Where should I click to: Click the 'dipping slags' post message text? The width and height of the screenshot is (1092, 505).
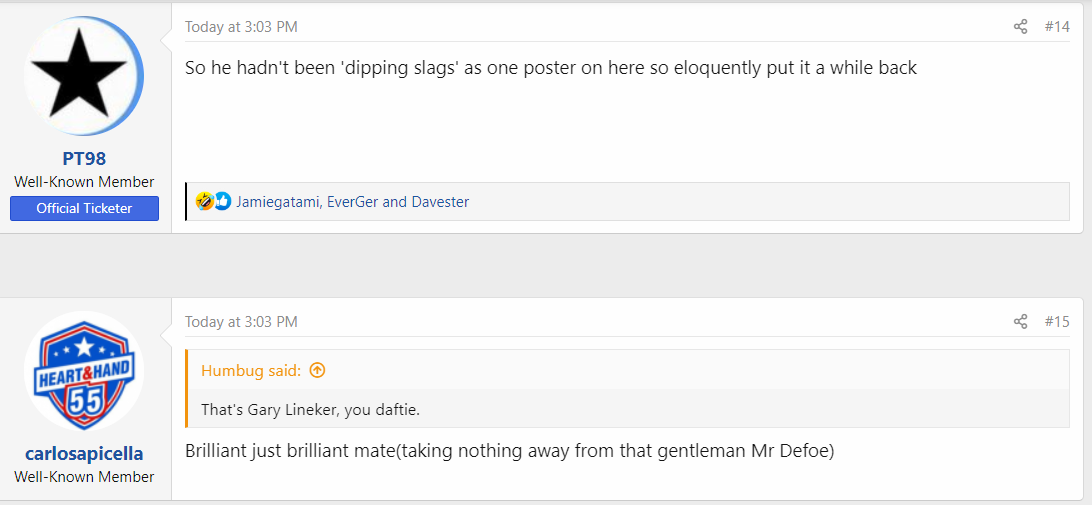pos(551,68)
